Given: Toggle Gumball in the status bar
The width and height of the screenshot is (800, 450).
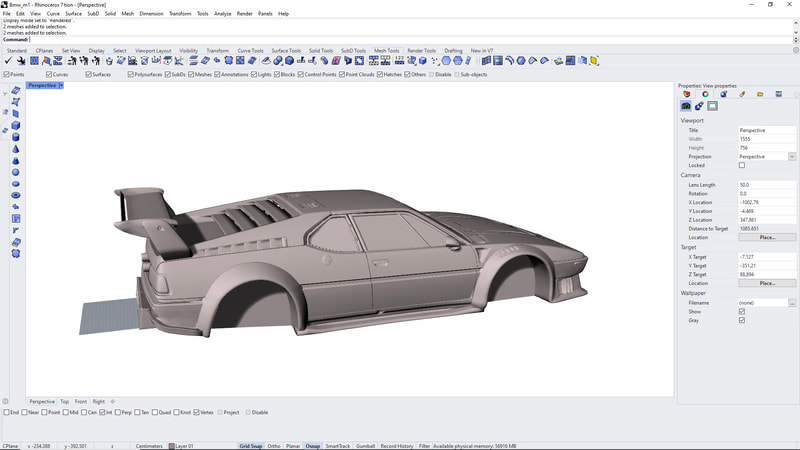Looking at the screenshot, I should 365,445.
